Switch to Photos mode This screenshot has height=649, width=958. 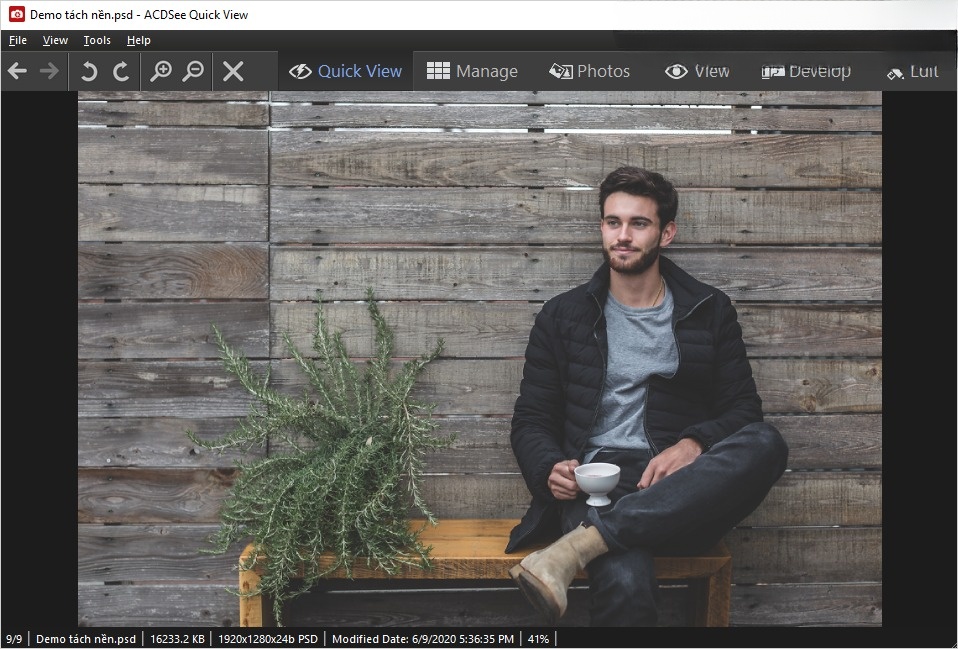(590, 71)
